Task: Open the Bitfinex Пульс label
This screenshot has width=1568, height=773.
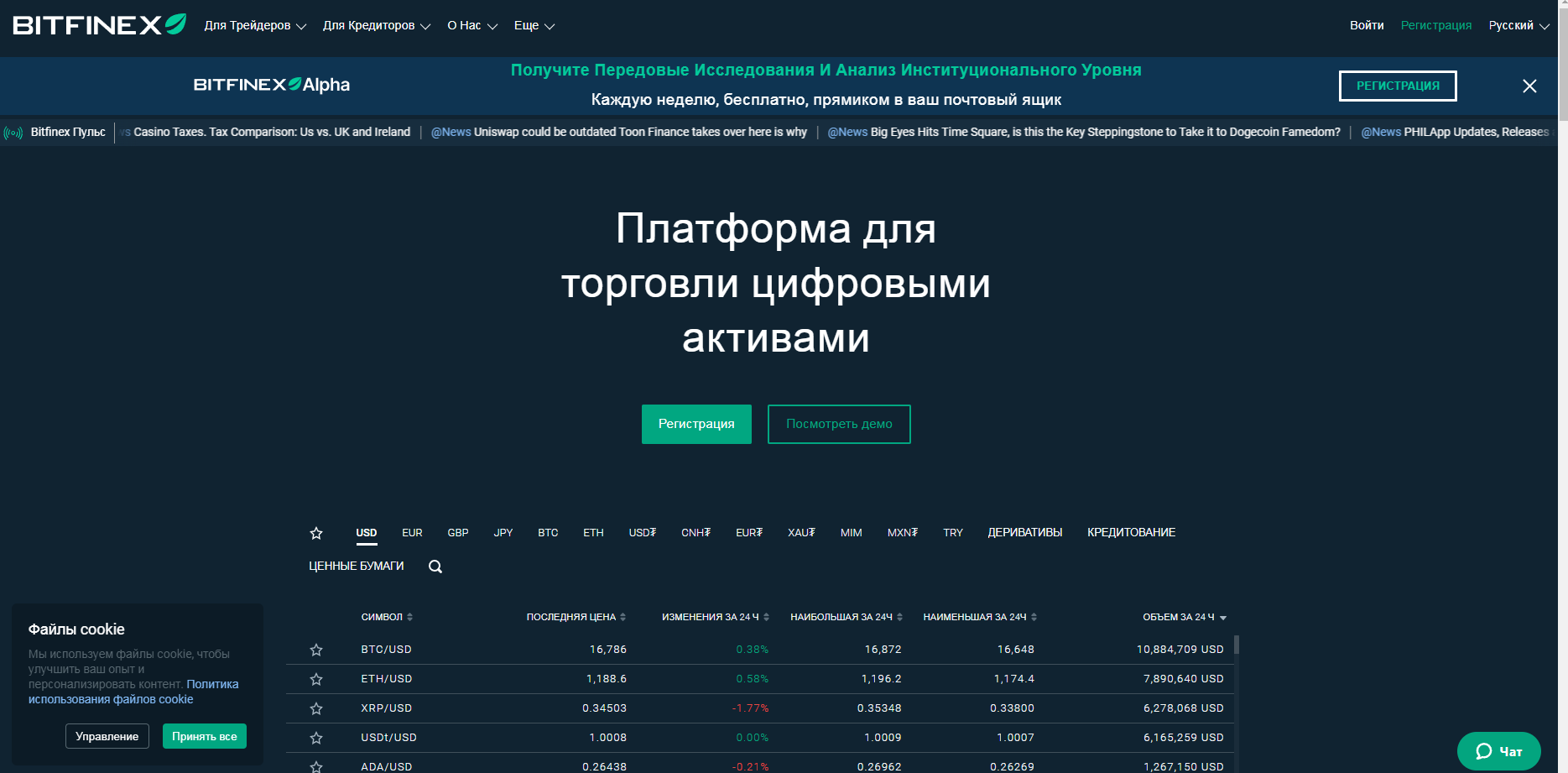Action: pyautogui.click(x=68, y=133)
